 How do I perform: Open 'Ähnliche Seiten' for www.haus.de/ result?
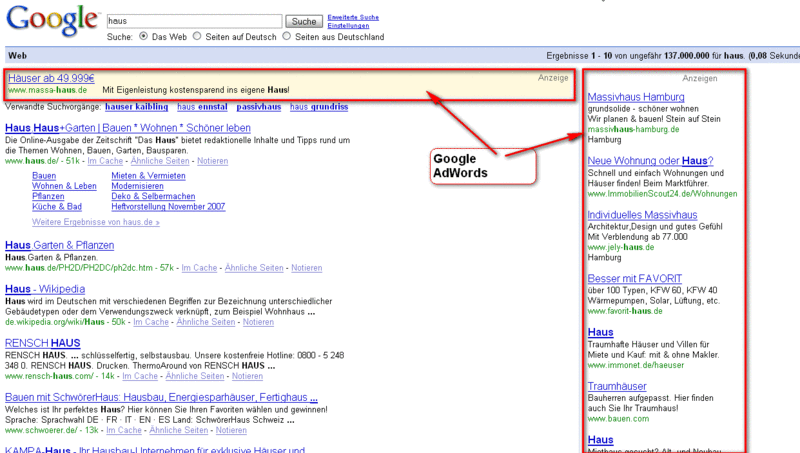[x=160, y=161]
